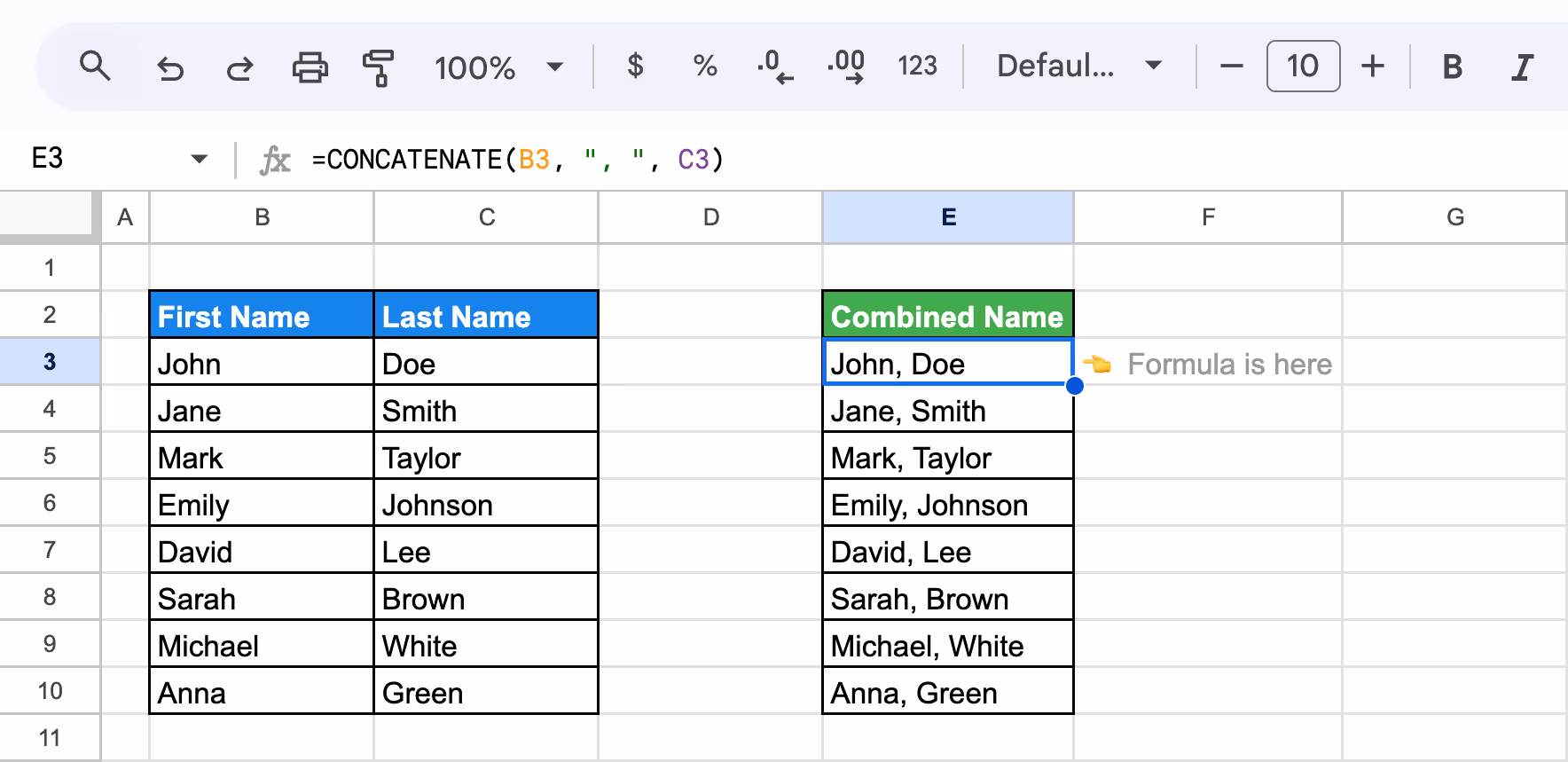Select cell containing Emily
The width and height of the screenshot is (1568, 762).
click(x=262, y=503)
